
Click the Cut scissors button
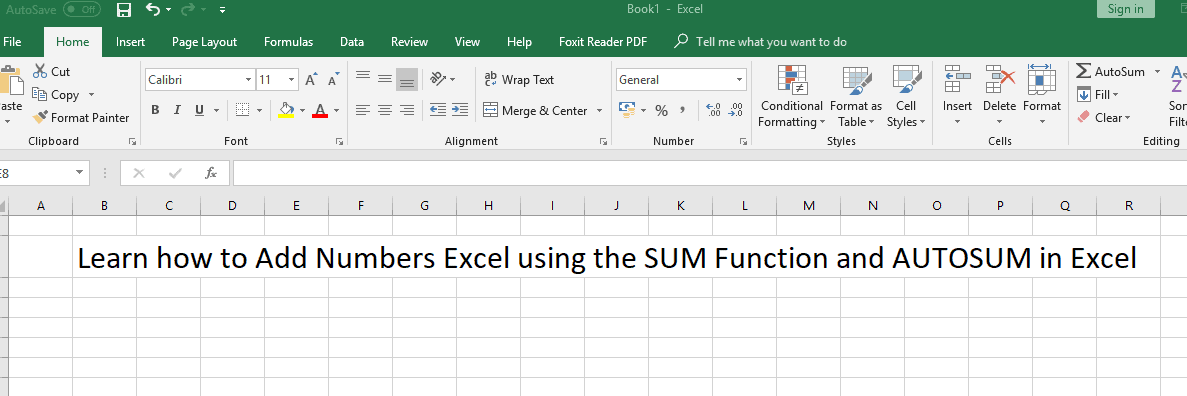pos(51,71)
